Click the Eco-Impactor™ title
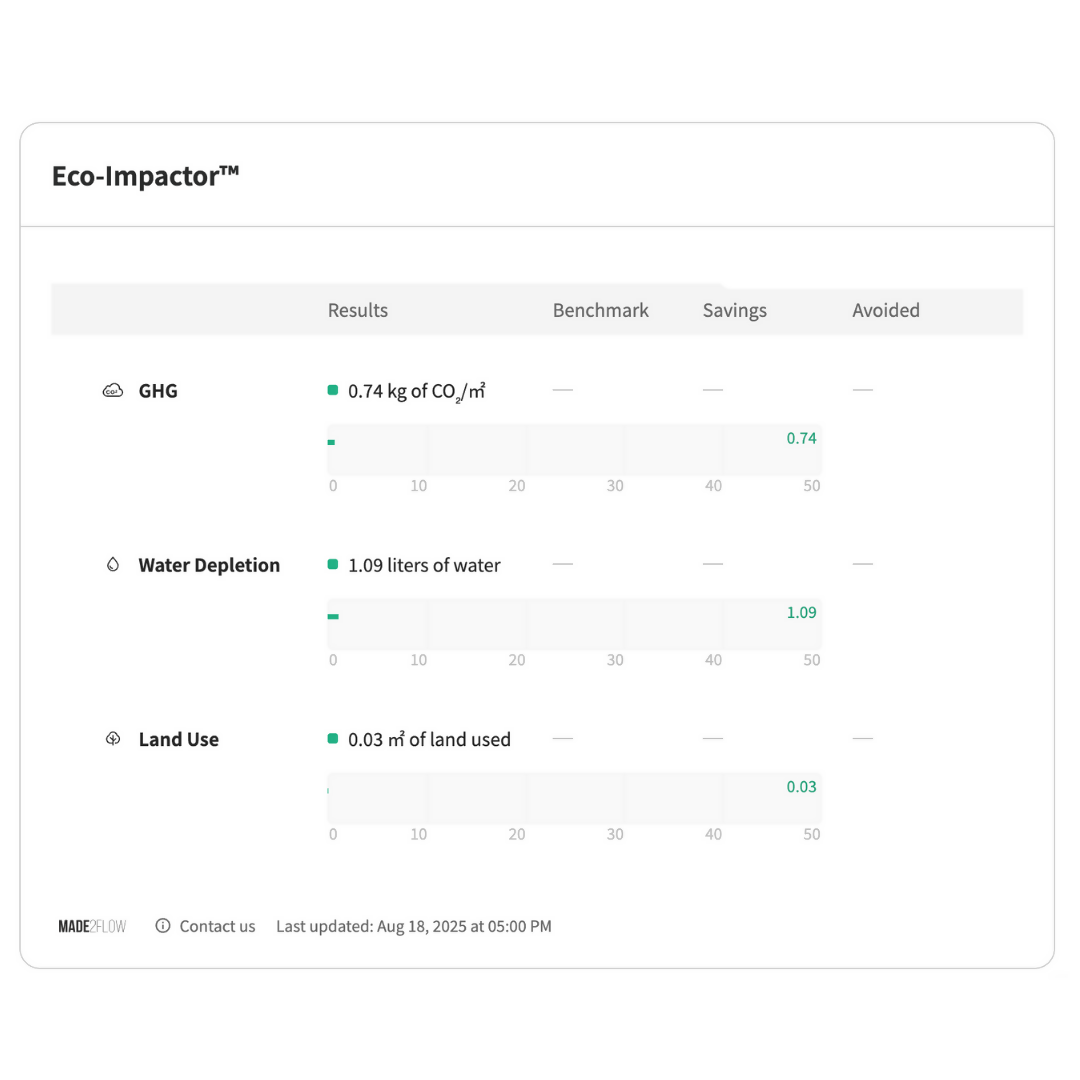The height and width of the screenshot is (1080, 1080). tap(145, 176)
